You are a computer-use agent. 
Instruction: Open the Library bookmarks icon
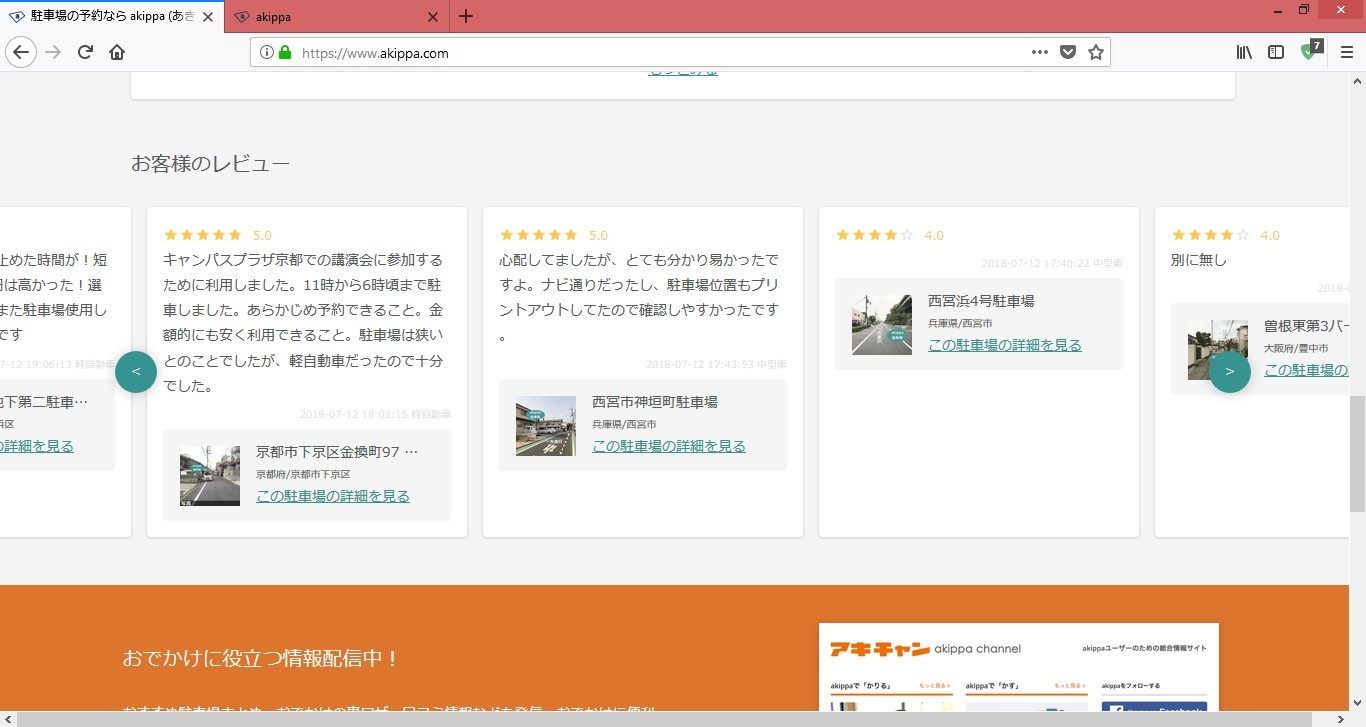pos(1244,52)
